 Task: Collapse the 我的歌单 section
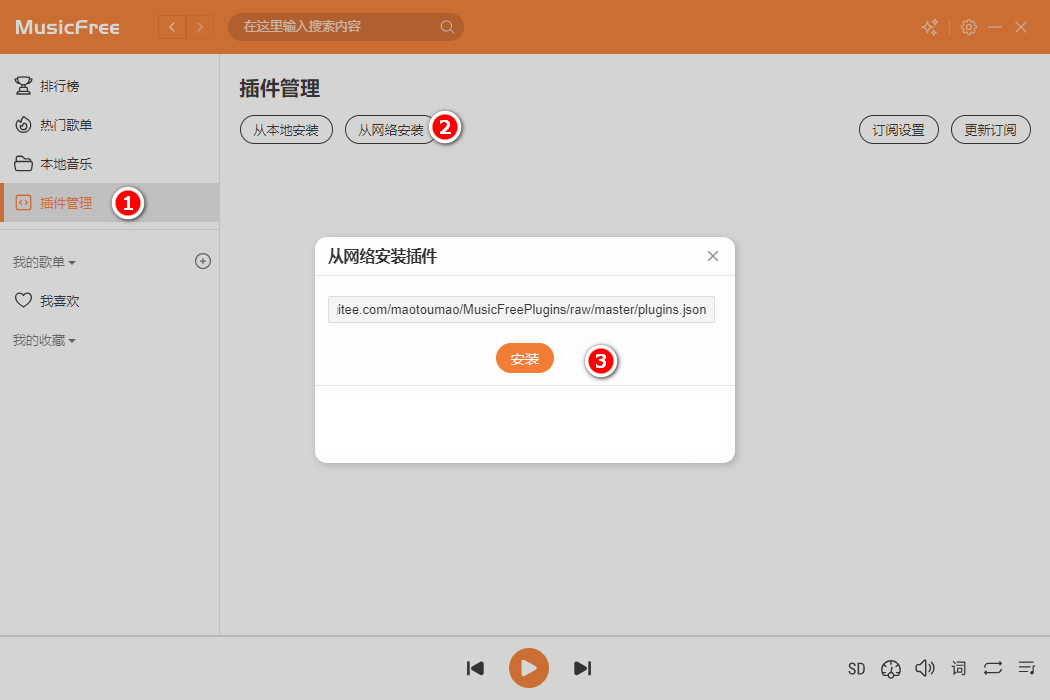point(44,262)
